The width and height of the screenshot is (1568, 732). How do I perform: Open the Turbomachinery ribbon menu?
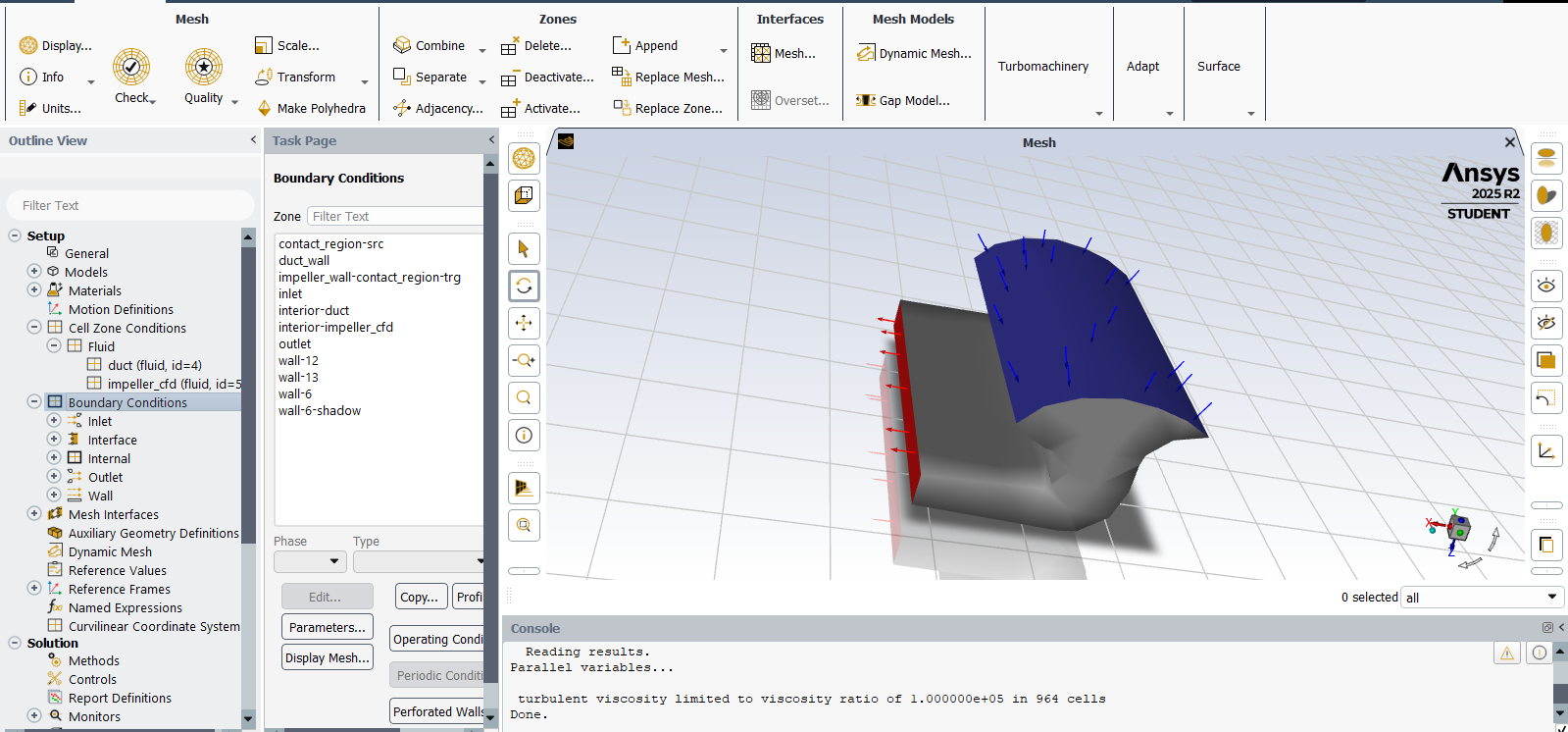pos(1042,67)
